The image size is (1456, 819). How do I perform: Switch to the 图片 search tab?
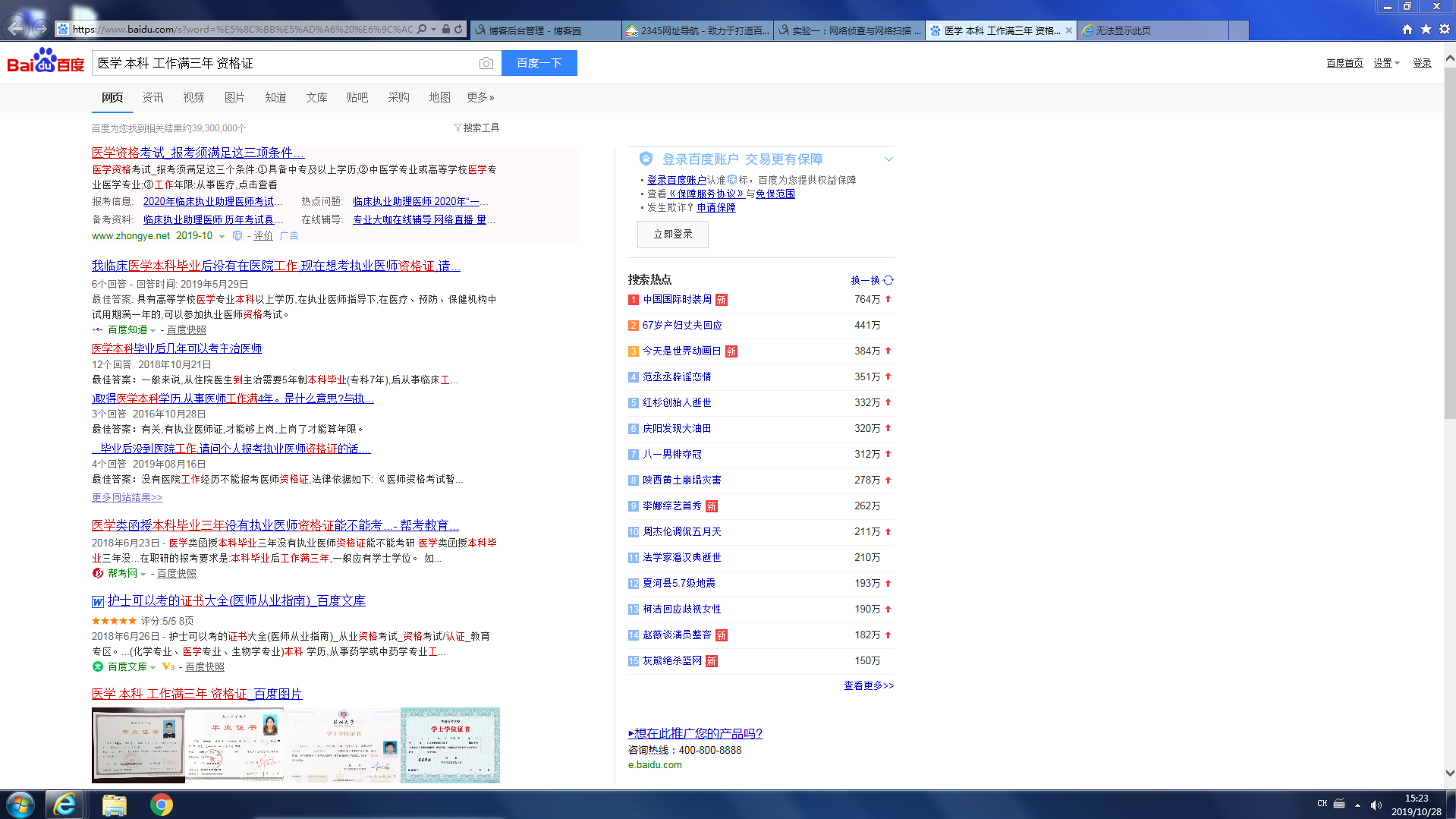pyautogui.click(x=234, y=97)
